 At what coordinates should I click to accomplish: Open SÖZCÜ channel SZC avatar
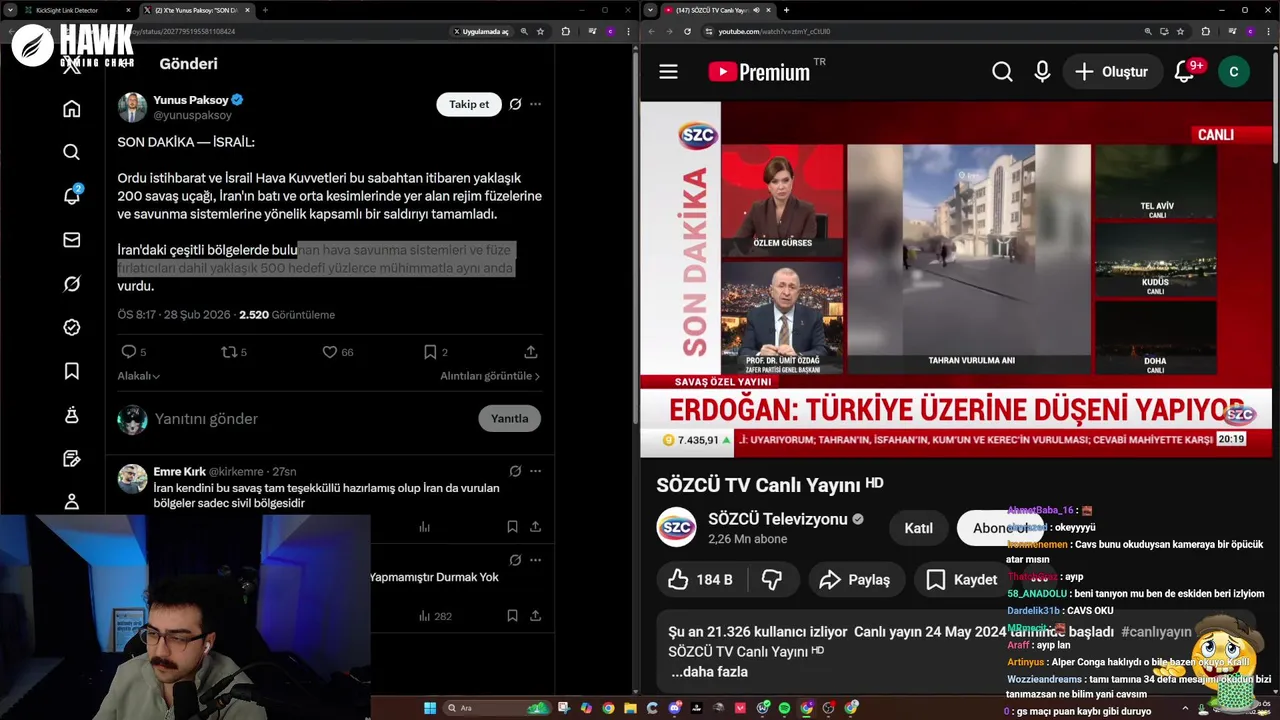(676, 527)
